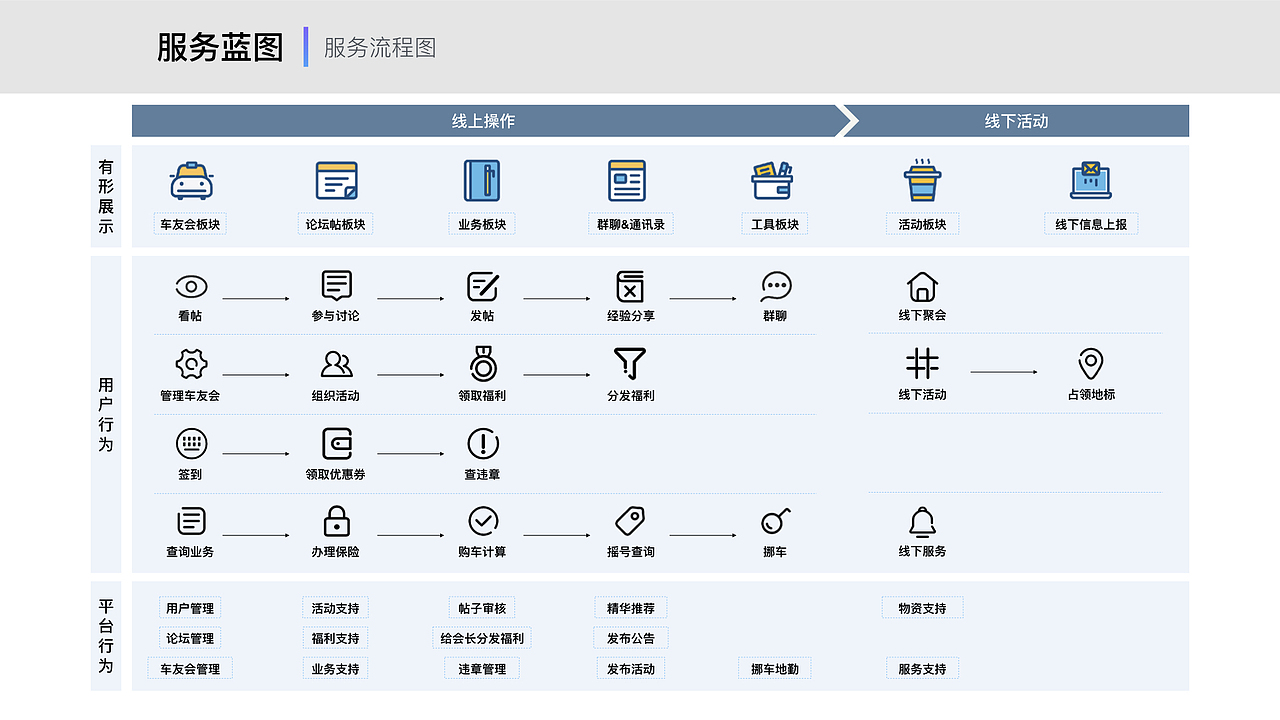Click the 车友会管理 box
1280x720 pixels.
coord(190,668)
